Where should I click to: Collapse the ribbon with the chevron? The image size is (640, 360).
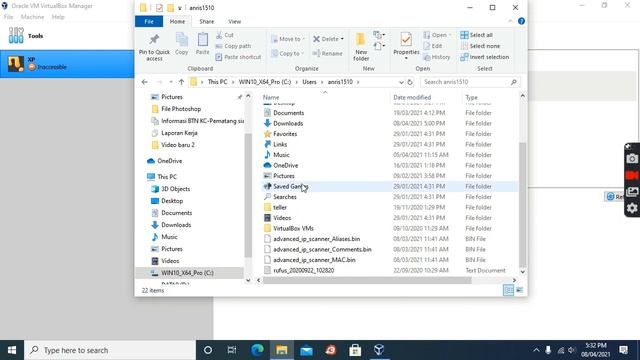510,21
